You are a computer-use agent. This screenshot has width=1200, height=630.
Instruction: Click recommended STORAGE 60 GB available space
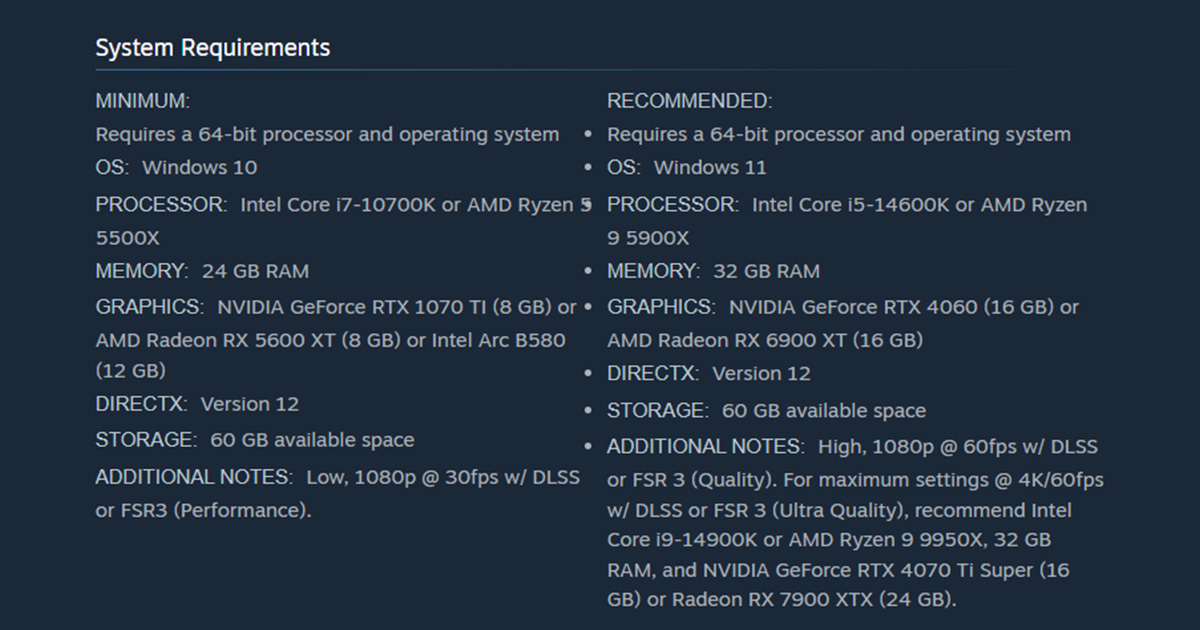pos(766,410)
